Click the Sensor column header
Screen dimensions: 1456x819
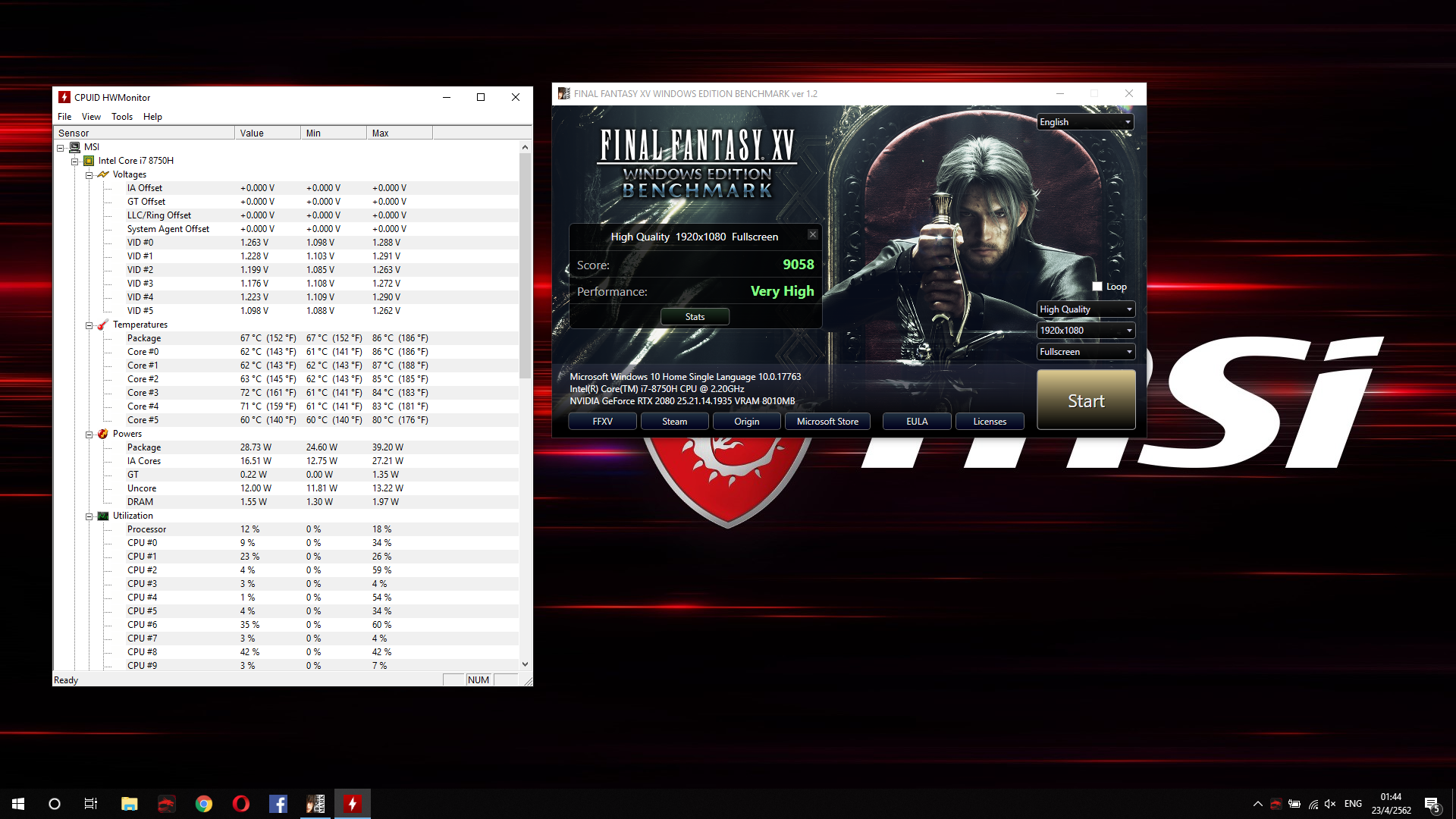[144, 133]
